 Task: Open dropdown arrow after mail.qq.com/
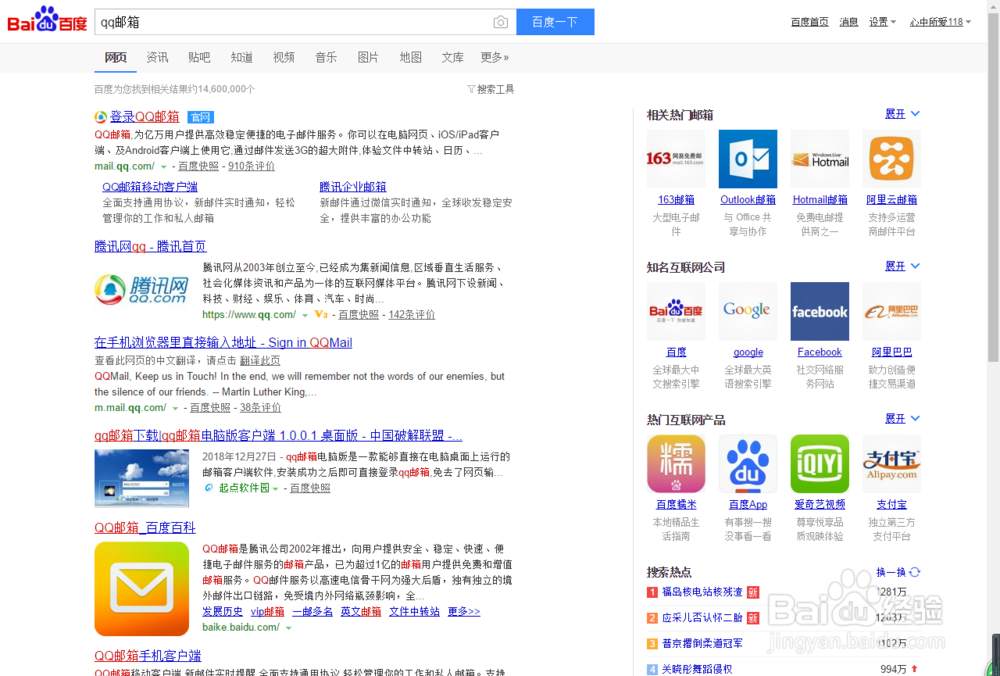coord(163,167)
